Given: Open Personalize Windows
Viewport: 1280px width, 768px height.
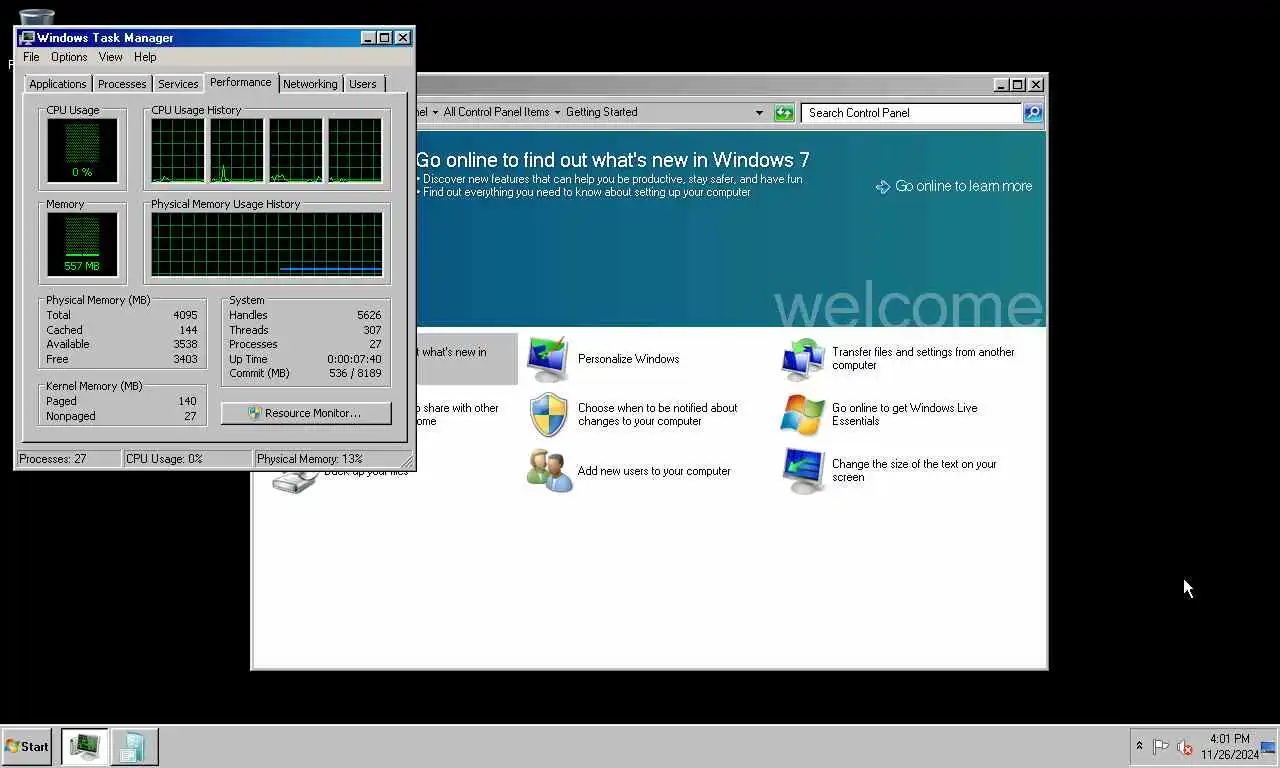Looking at the screenshot, I should [628, 359].
